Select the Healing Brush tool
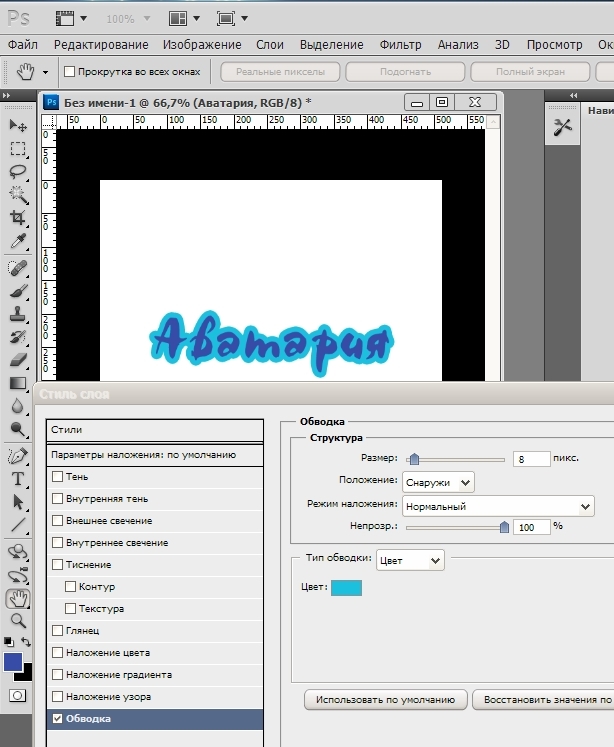The image size is (614, 747). (18, 268)
